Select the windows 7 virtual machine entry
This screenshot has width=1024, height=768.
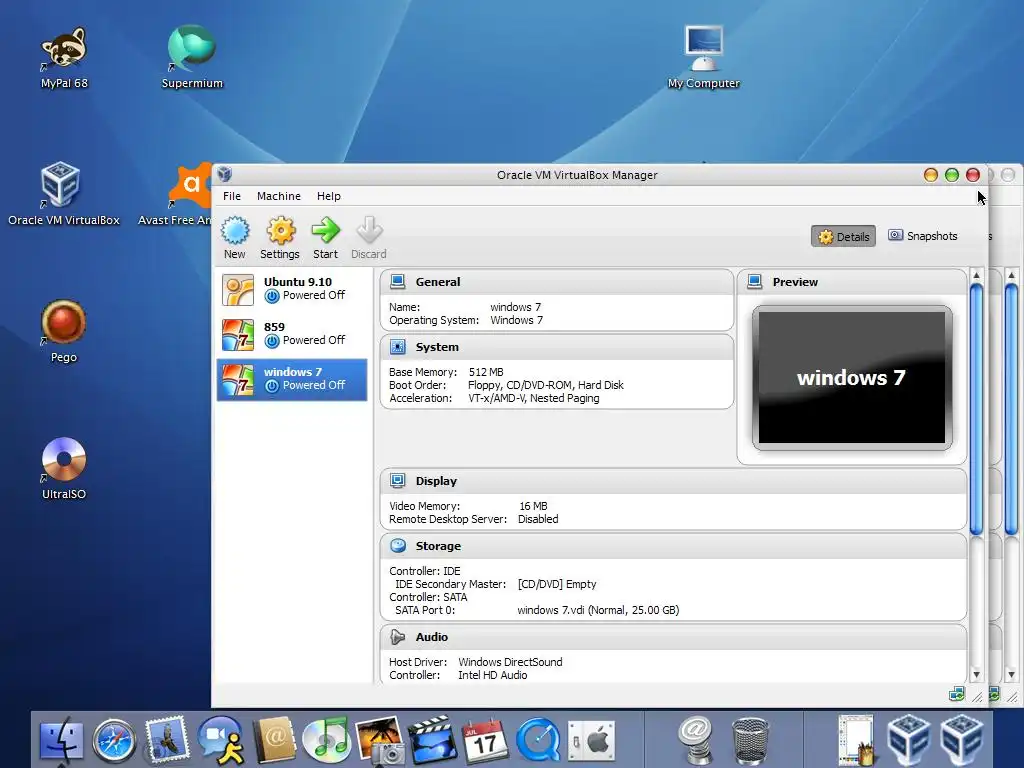(x=292, y=379)
